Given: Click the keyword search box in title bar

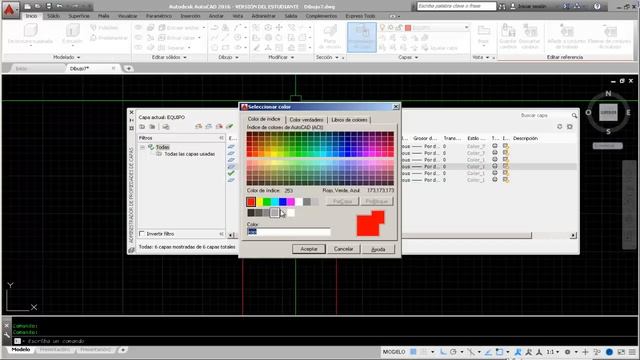Looking at the screenshot, I should coord(456,7).
